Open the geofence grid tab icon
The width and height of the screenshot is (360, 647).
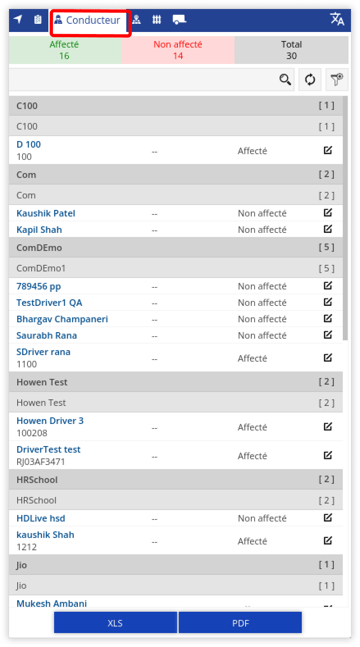156,19
